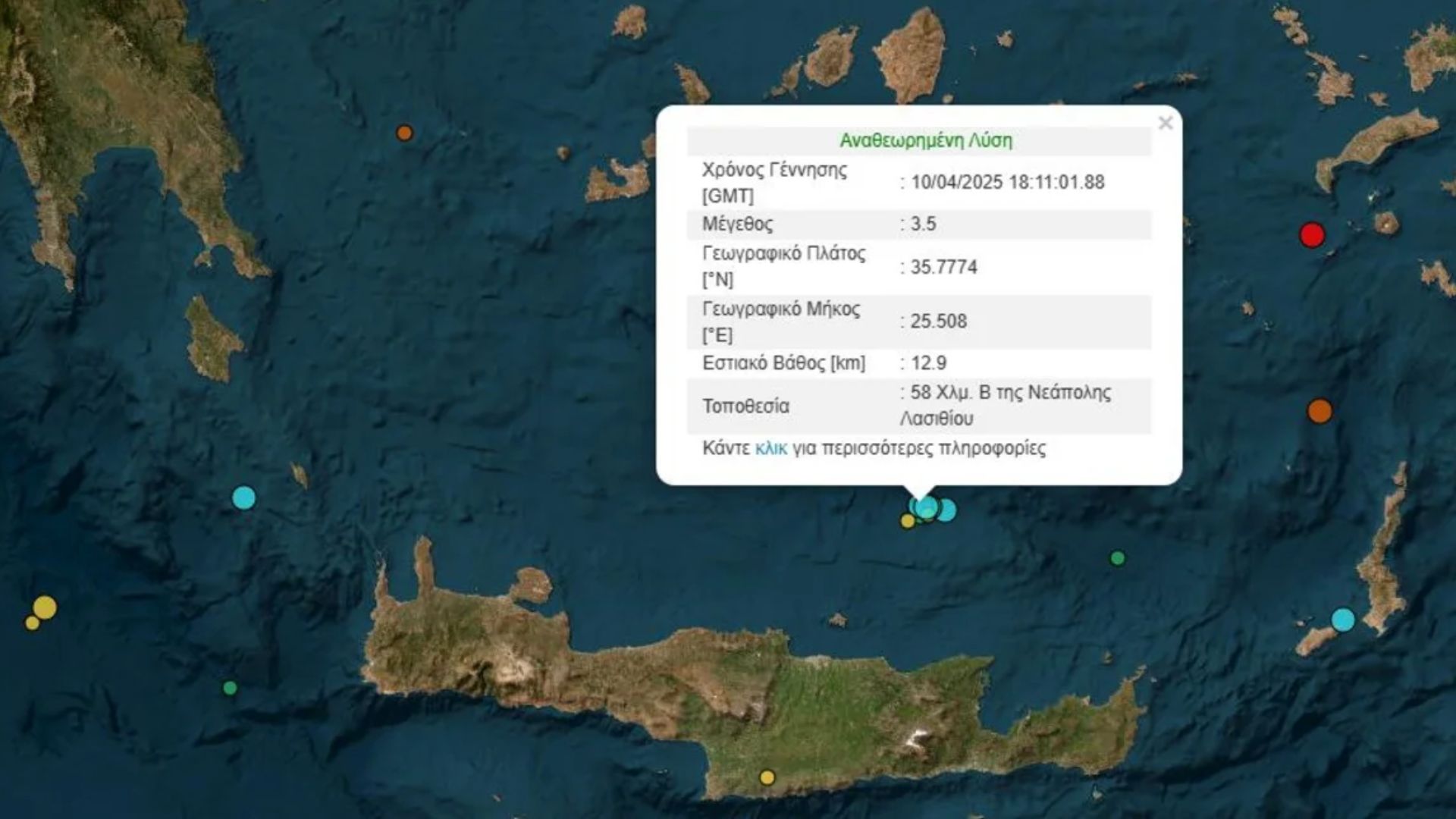Click the green marker northeast of Crete
Image resolution: width=1456 pixels, height=819 pixels.
pyautogui.click(x=1117, y=559)
